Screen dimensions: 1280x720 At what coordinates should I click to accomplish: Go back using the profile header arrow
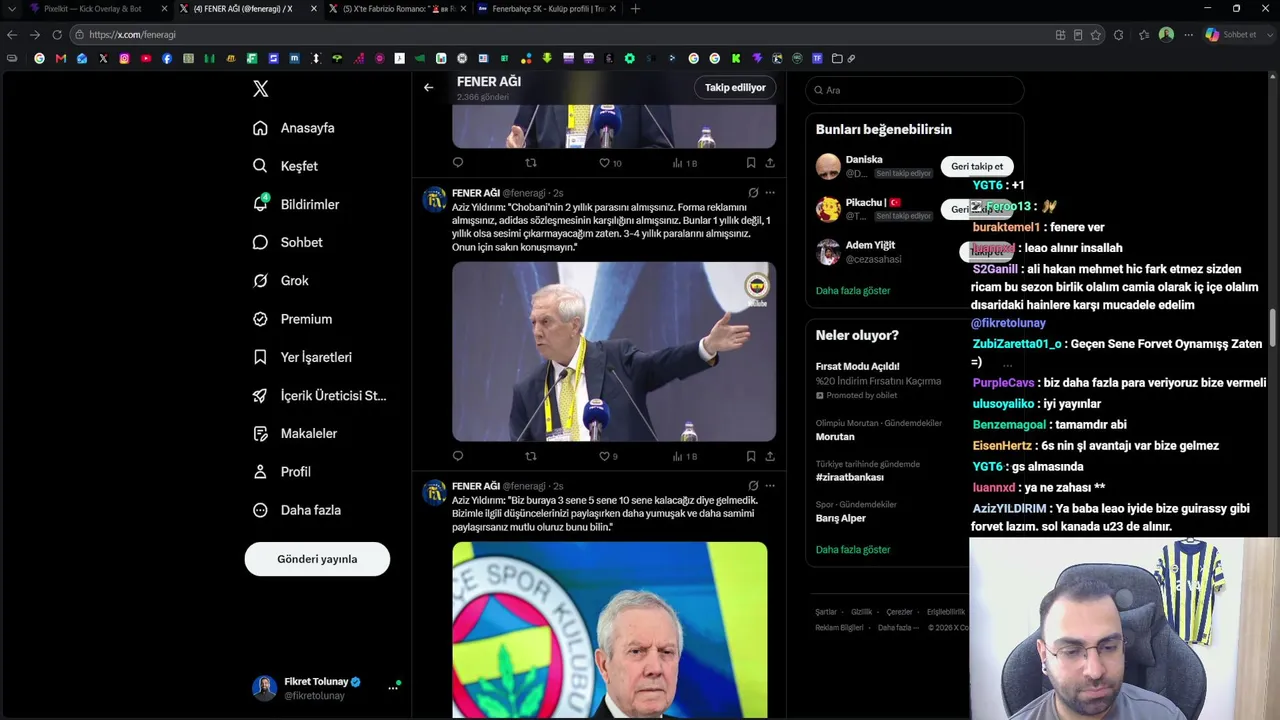click(428, 87)
